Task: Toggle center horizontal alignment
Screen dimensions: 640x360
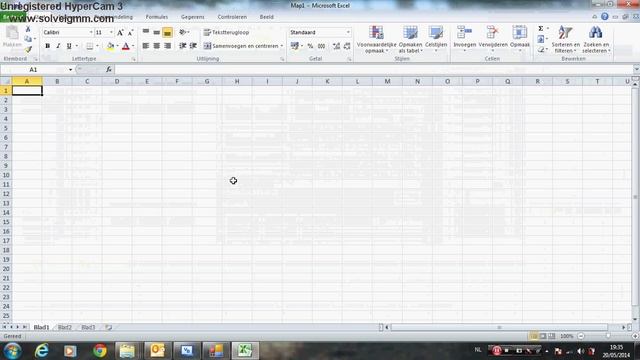Action: pos(156,46)
